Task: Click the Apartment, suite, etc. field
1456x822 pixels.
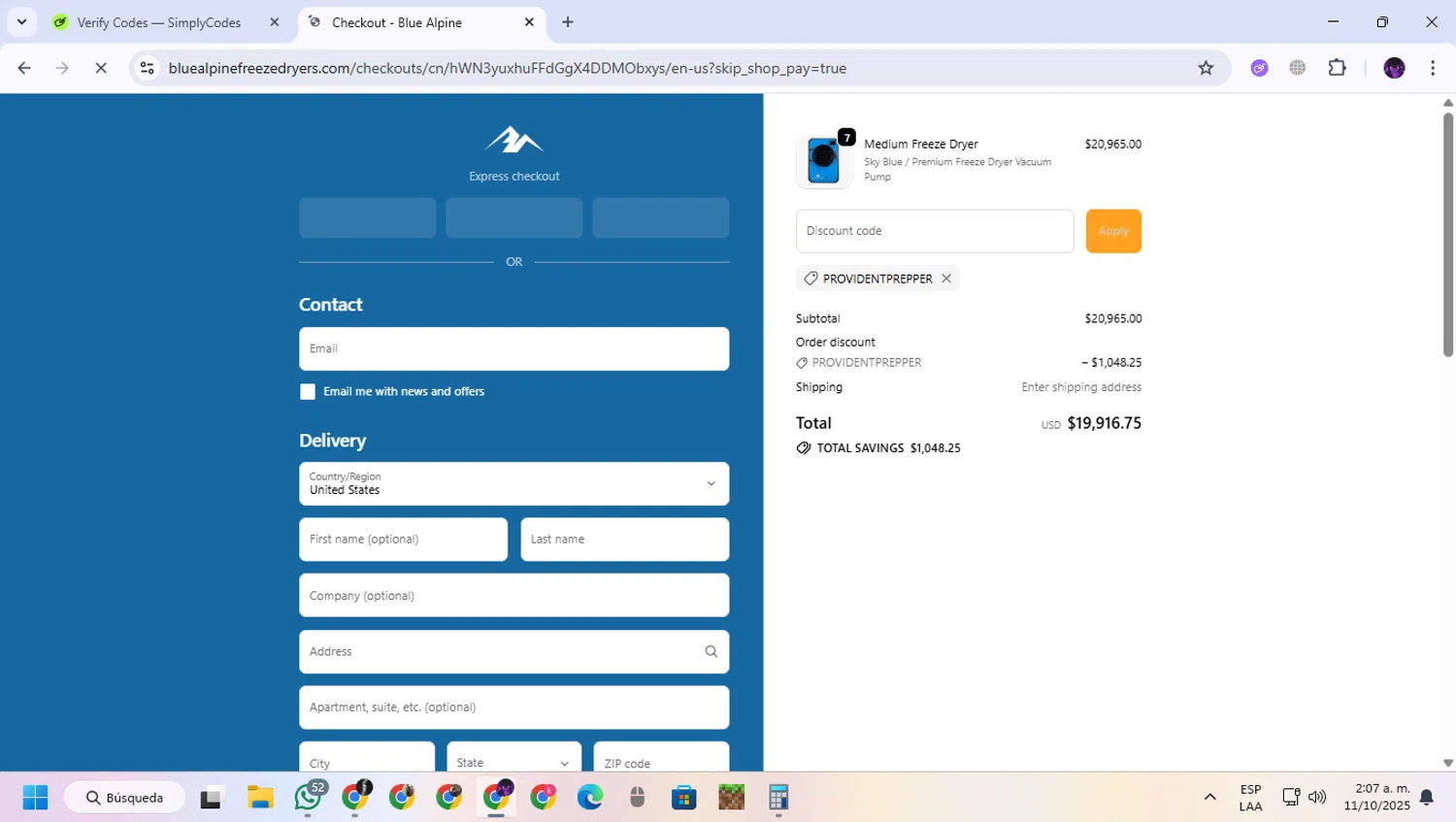Action: click(514, 707)
